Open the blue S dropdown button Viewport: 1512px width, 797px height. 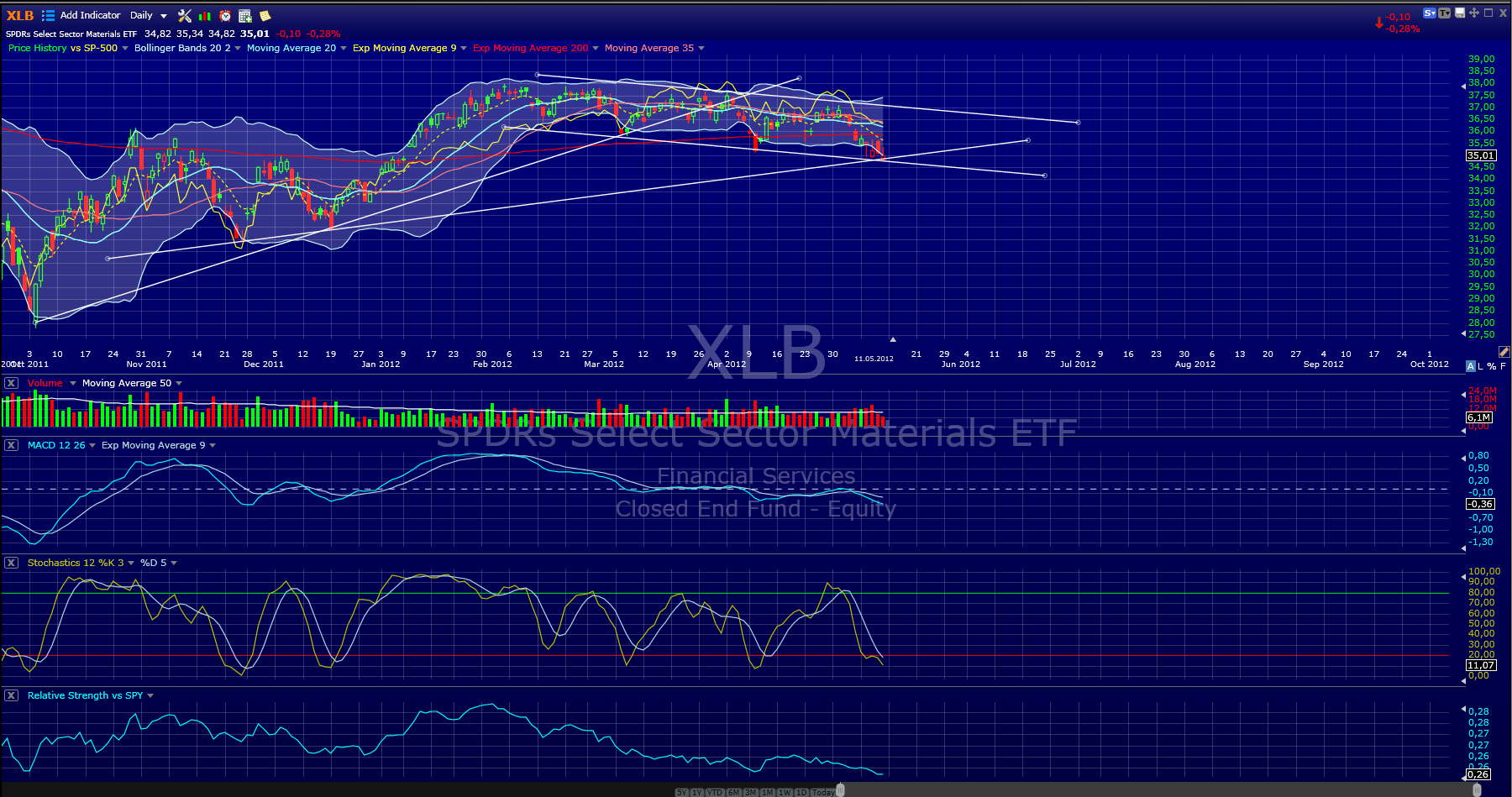coord(1430,13)
